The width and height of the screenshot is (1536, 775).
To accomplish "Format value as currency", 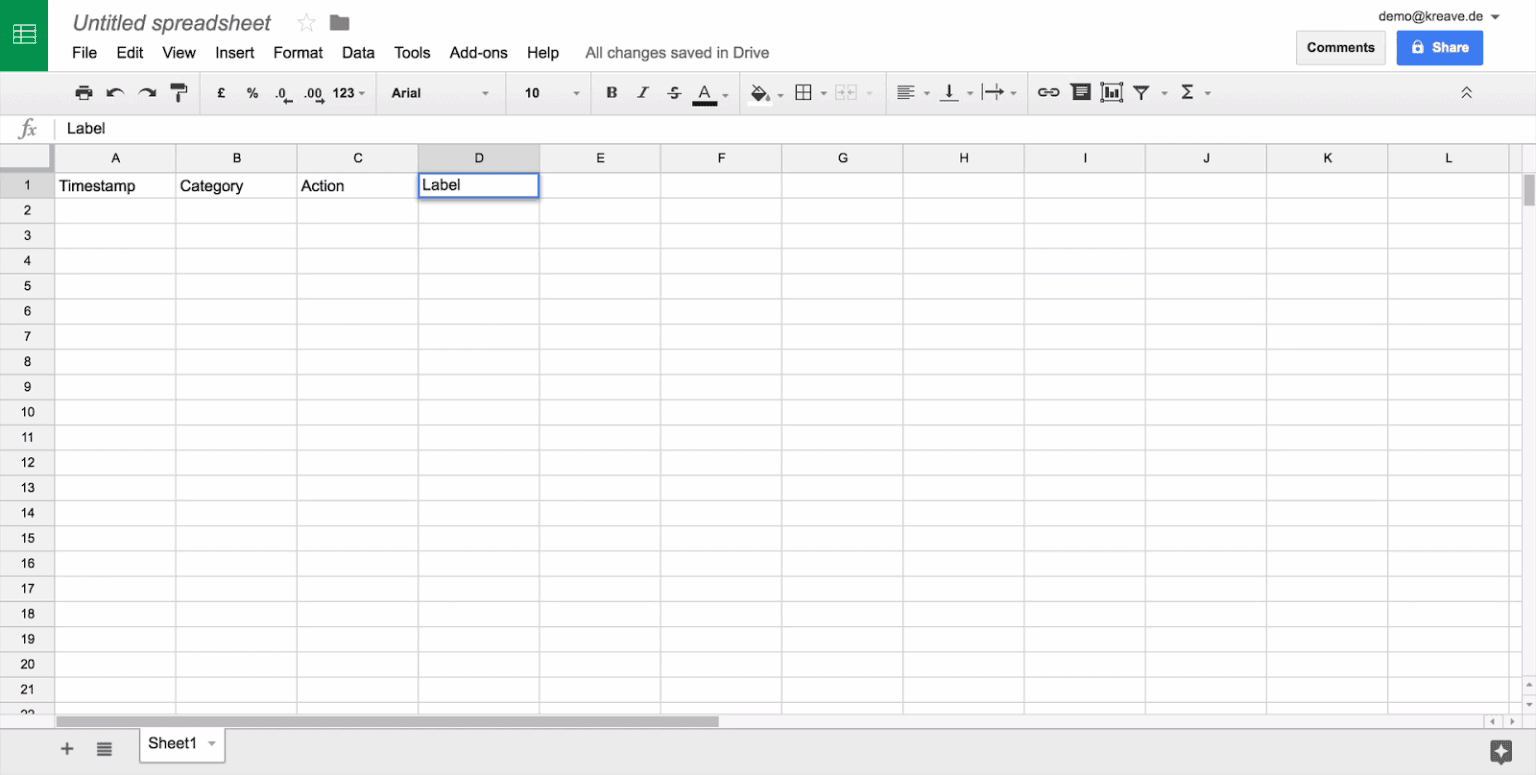I will pyautogui.click(x=220, y=92).
